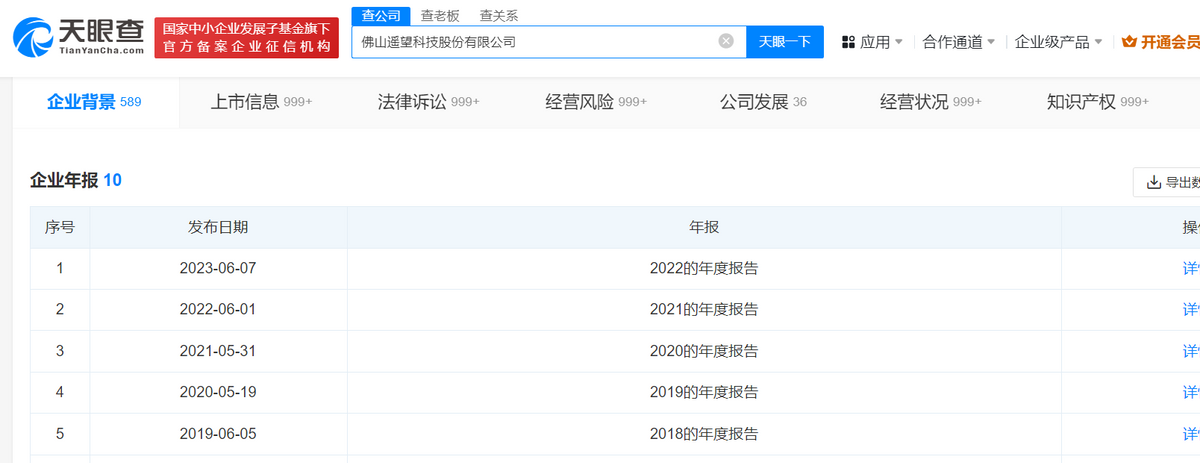The height and width of the screenshot is (463, 1200).
Task: Click the company name search field
Action: coord(535,42)
